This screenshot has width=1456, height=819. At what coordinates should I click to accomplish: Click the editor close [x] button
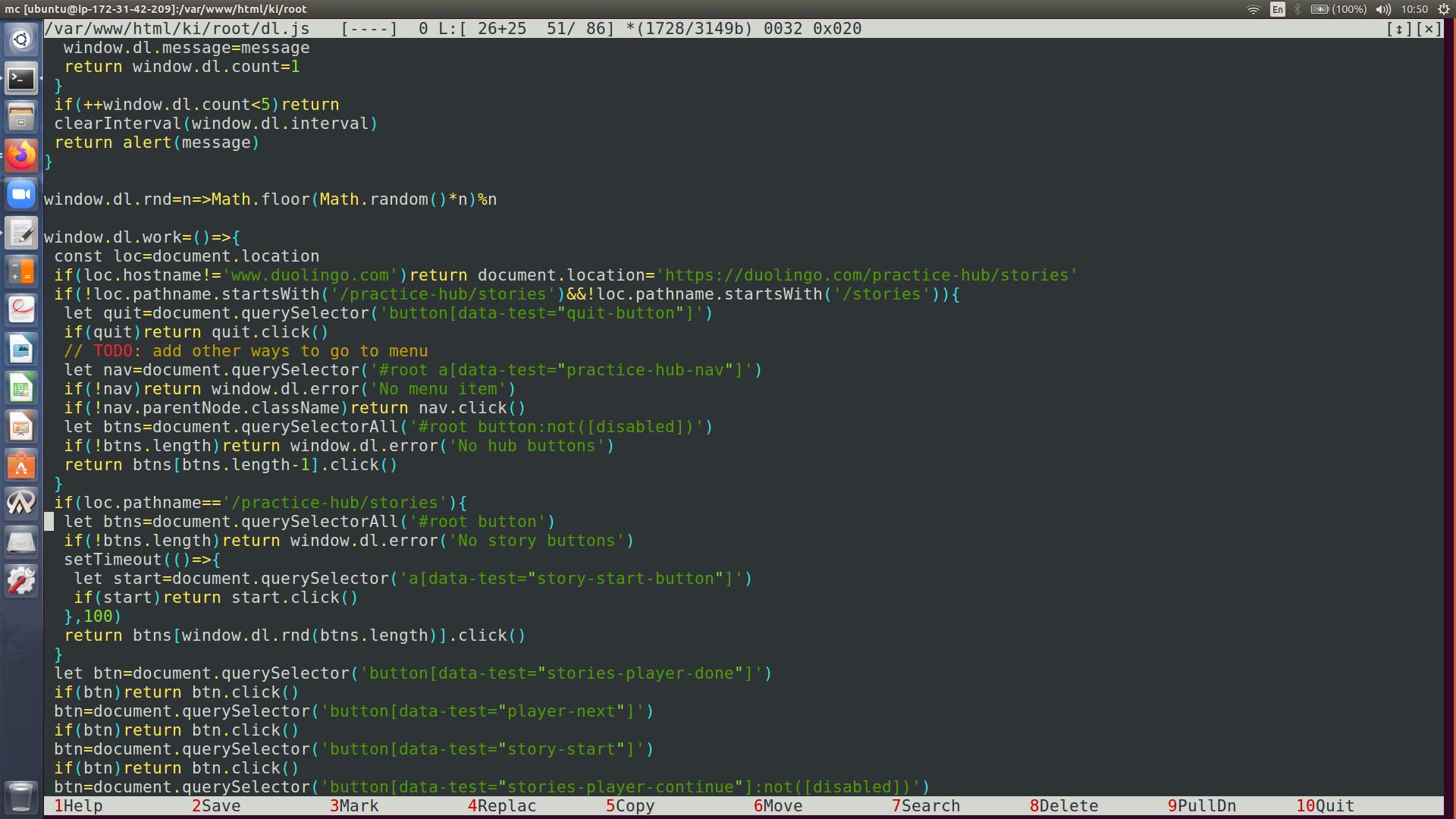point(1429,29)
